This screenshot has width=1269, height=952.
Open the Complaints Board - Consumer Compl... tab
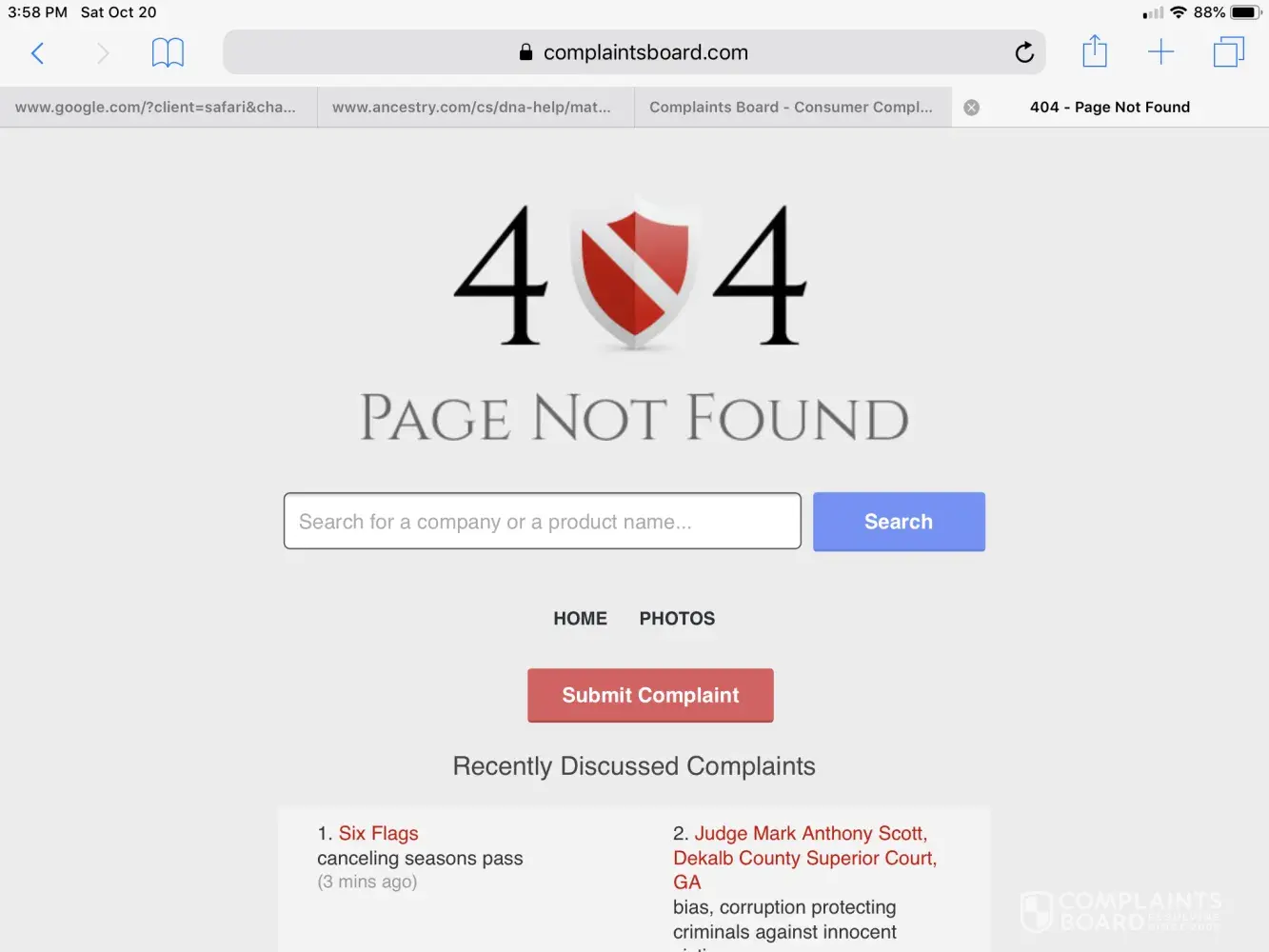click(x=792, y=108)
